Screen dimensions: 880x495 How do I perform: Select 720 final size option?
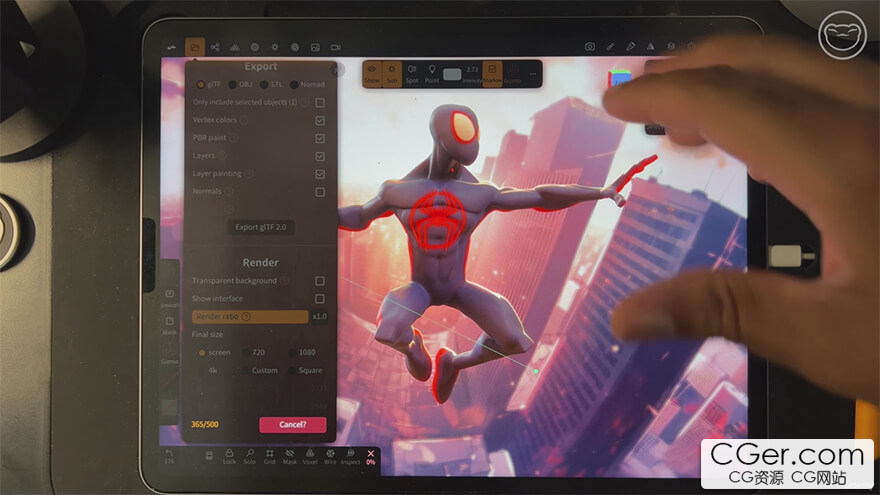[x=253, y=352]
